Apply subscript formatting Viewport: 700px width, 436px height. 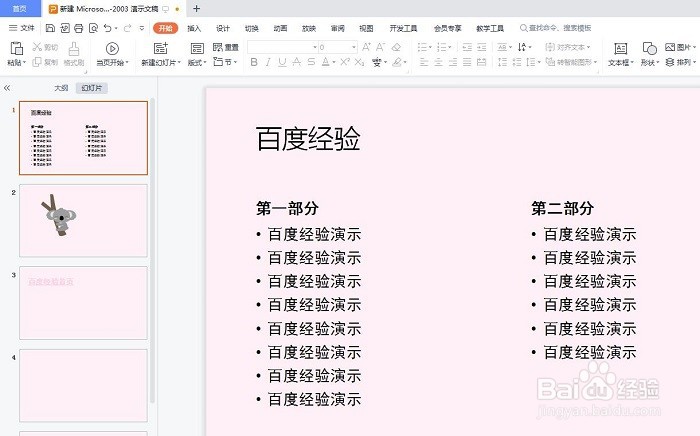click(359, 62)
